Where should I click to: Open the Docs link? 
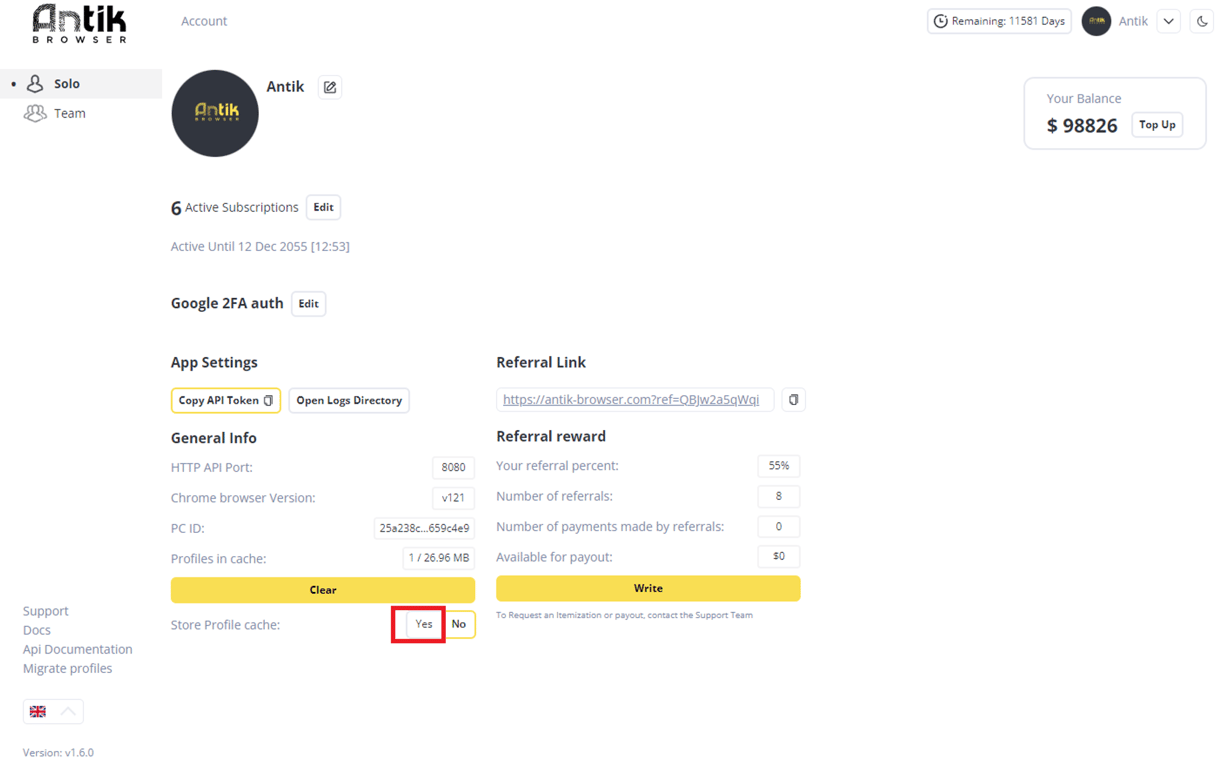coord(37,630)
